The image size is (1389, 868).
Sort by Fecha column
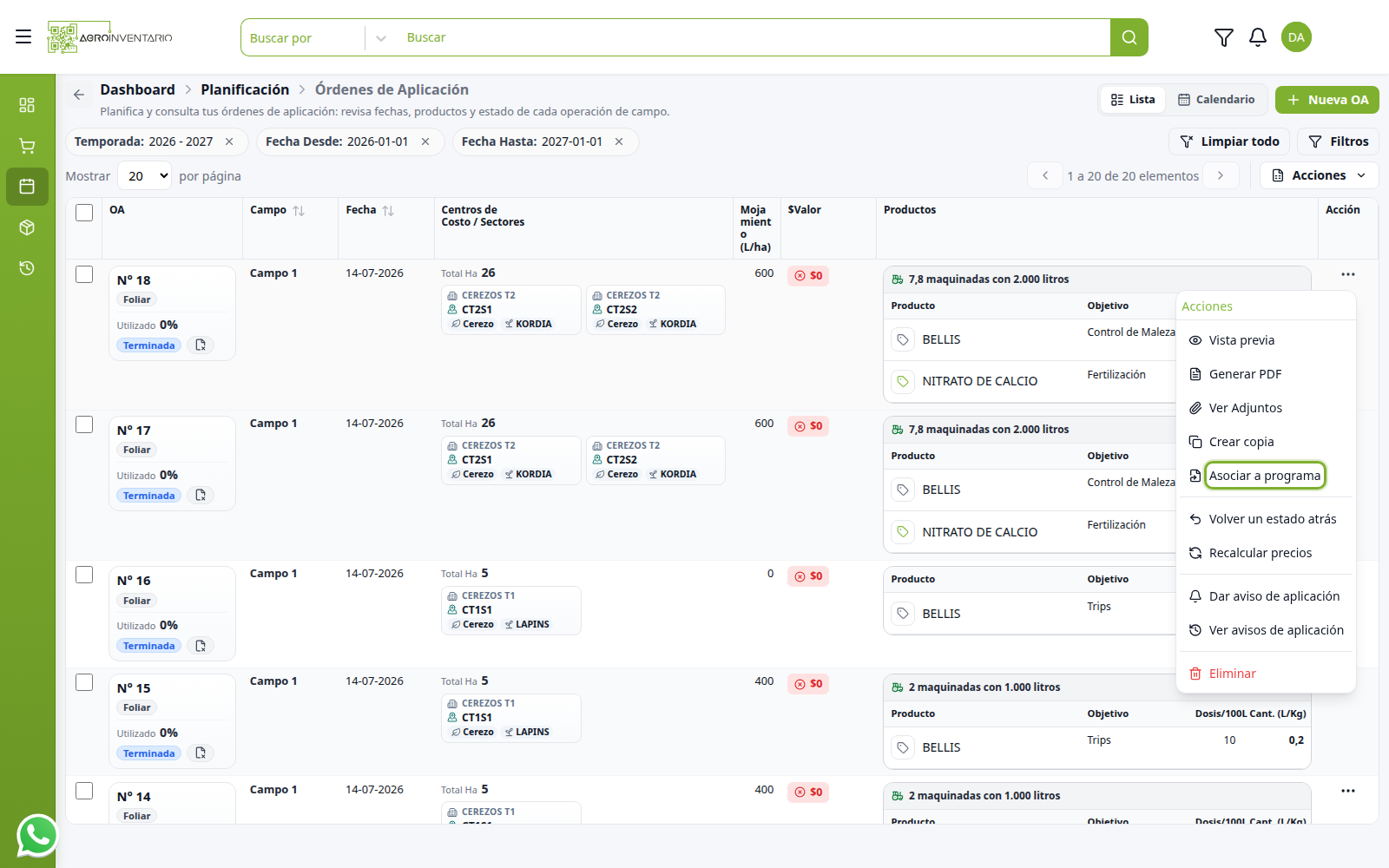click(x=388, y=211)
